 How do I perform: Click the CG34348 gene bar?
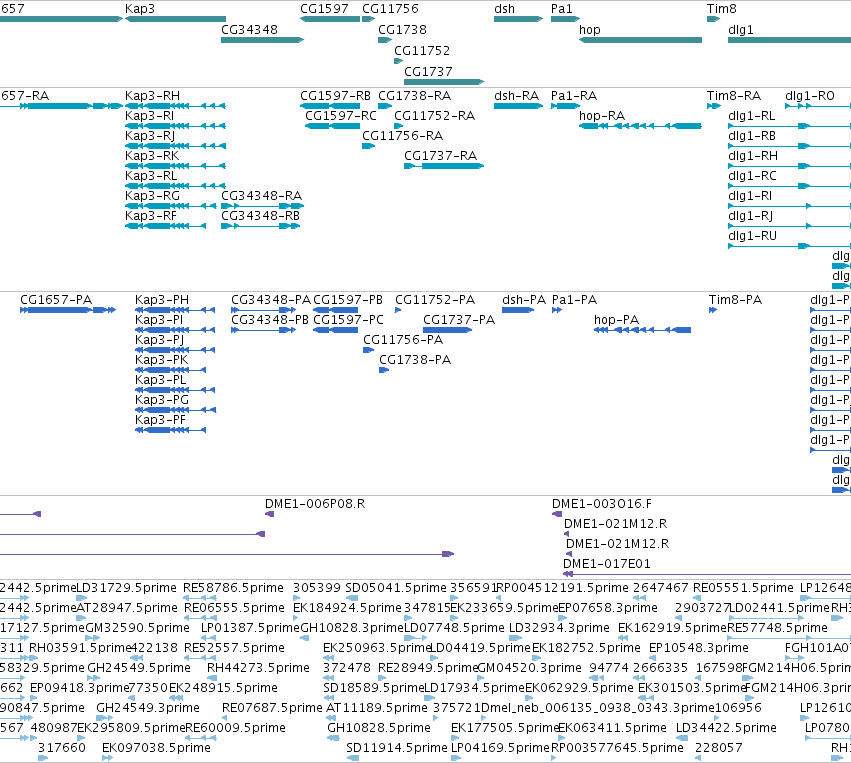[x=262, y=40]
